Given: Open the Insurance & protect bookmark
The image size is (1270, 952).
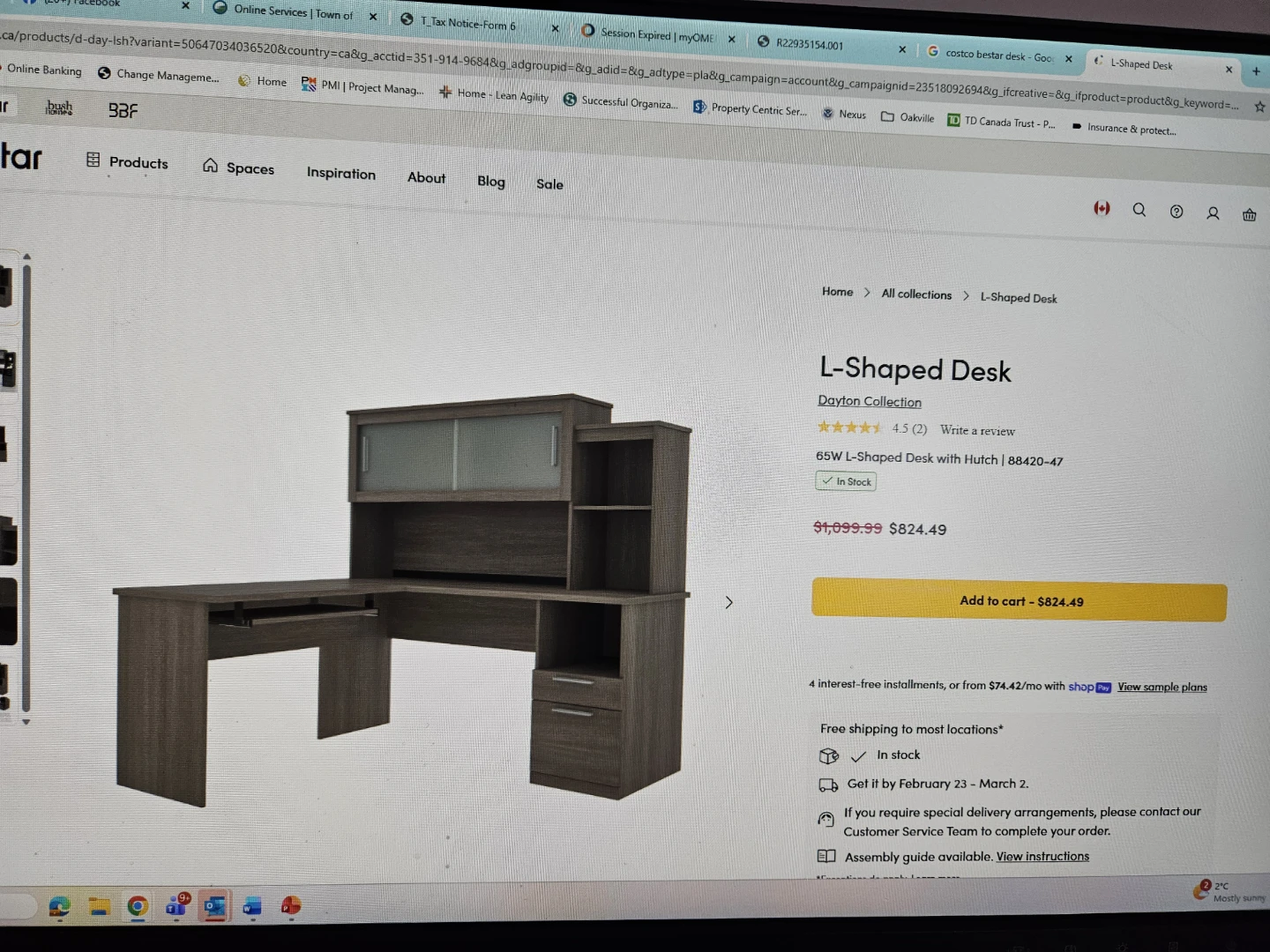Looking at the screenshot, I should [x=1124, y=128].
